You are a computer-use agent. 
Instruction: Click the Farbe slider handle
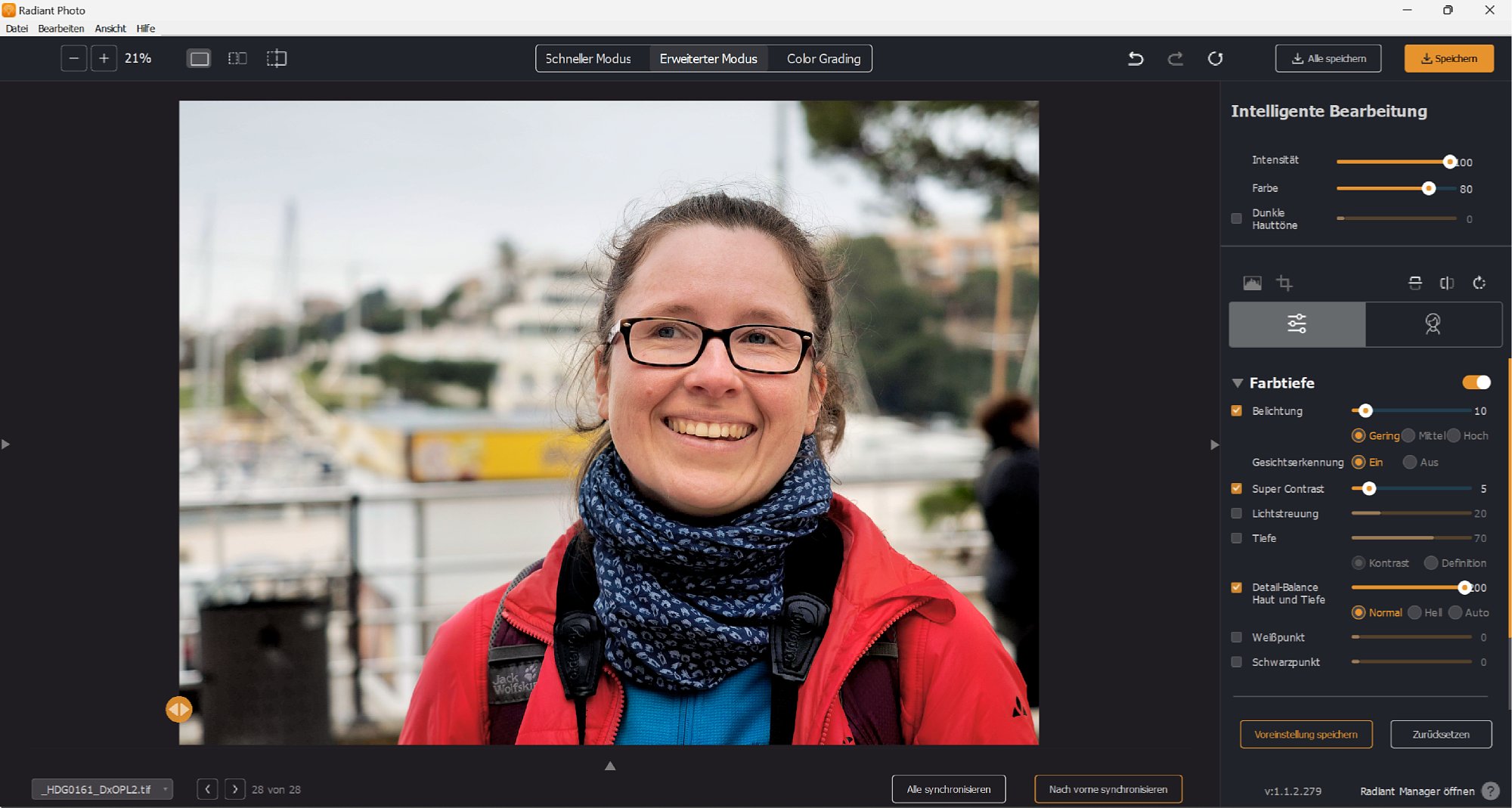(1428, 188)
